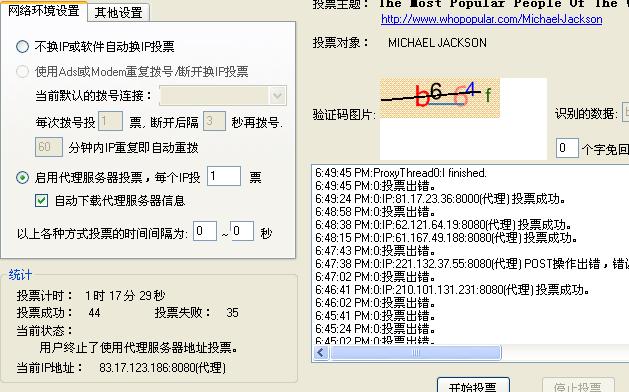This screenshot has height=392, width=629.
Task: Toggle 自动下载代理服务器信息 checkbox
Action: (x=41, y=200)
